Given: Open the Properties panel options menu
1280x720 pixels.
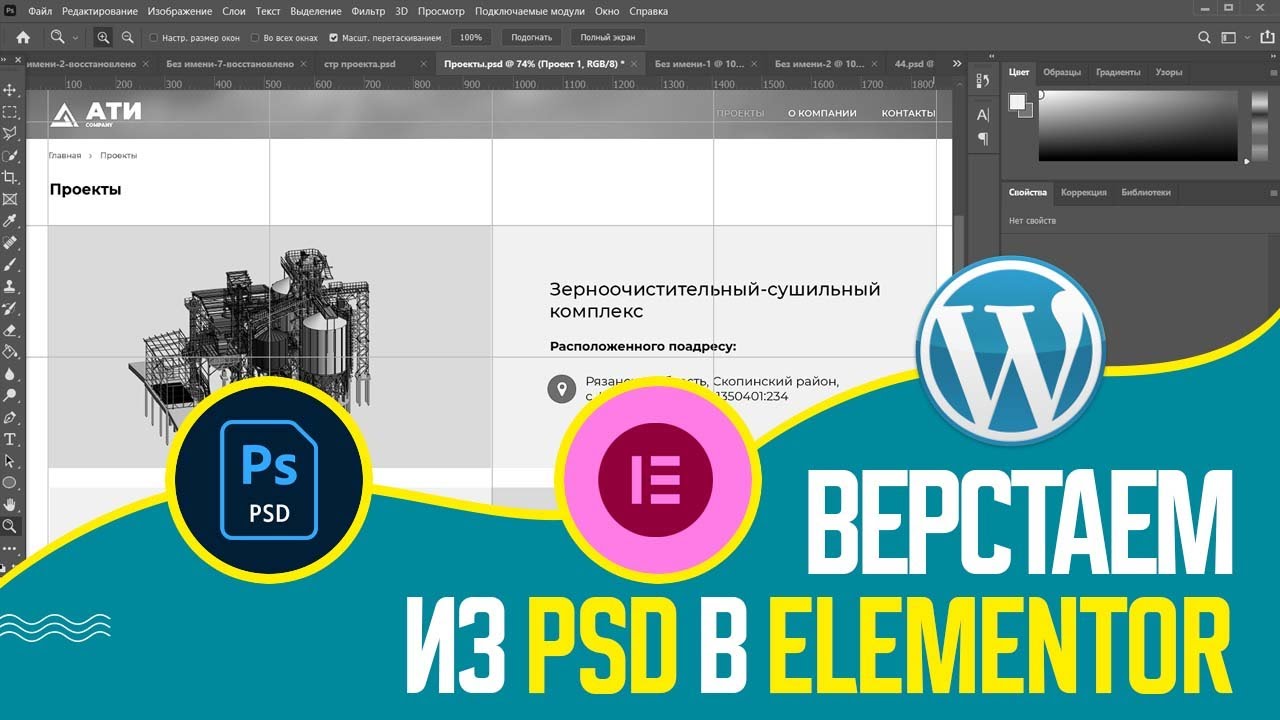Looking at the screenshot, I should pos(1272,192).
